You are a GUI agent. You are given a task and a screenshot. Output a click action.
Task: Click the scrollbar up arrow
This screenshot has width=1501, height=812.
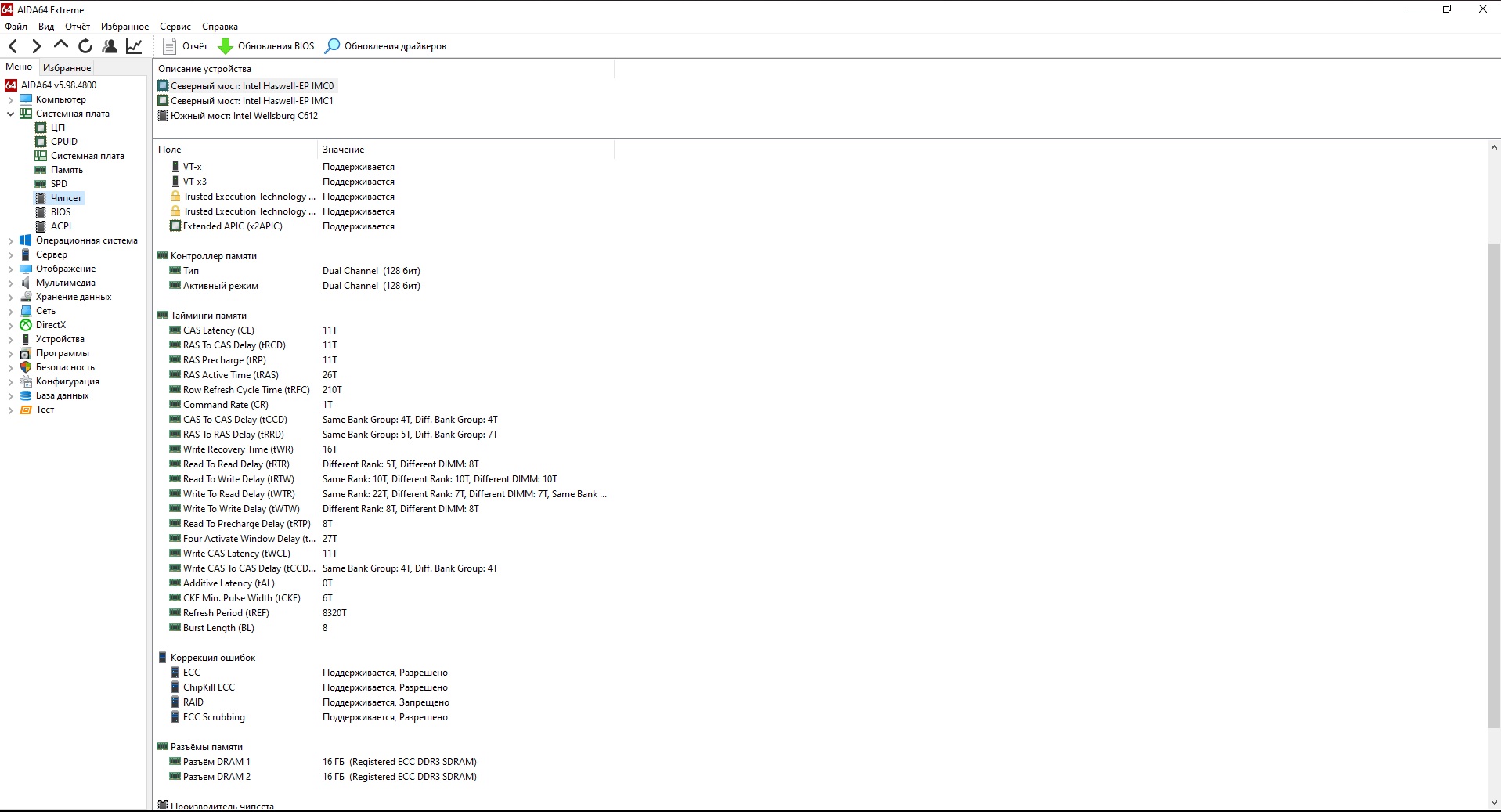[1494, 147]
